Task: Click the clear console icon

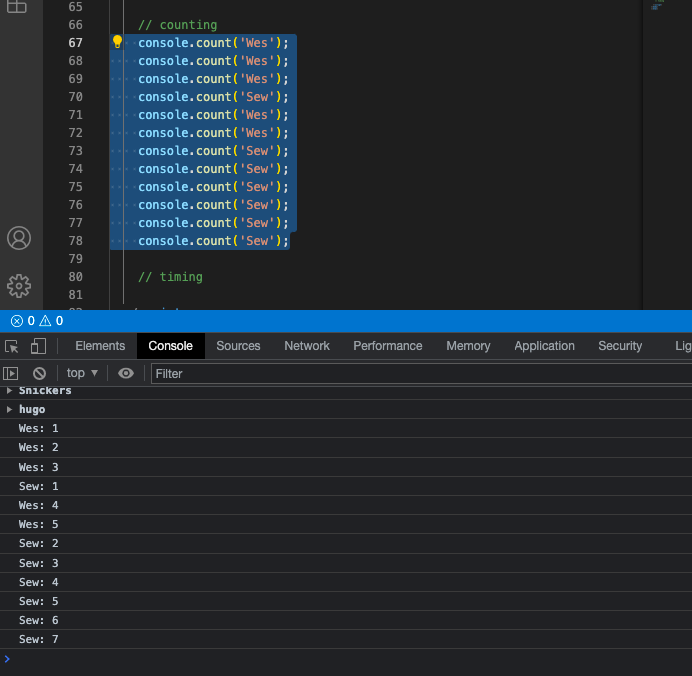Action: pyautogui.click(x=39, y=373)
